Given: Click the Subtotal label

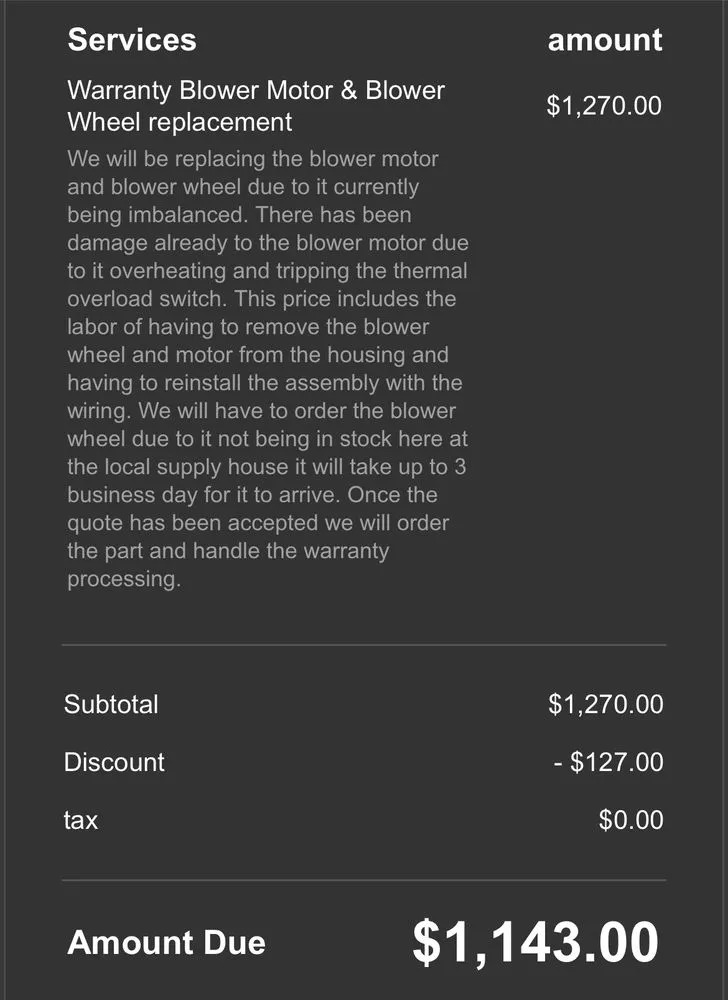Looking at the screenshot, I should [111, 704].
